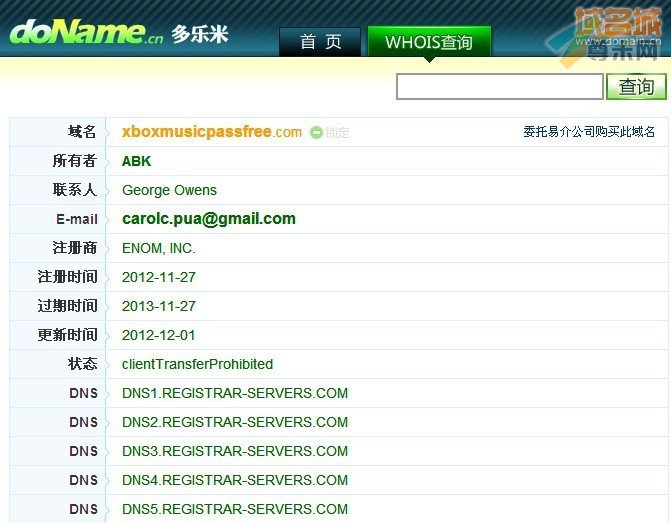
Task: Select update date 2012-12-01
Action: pyautogui.click(x=158, y=335)
